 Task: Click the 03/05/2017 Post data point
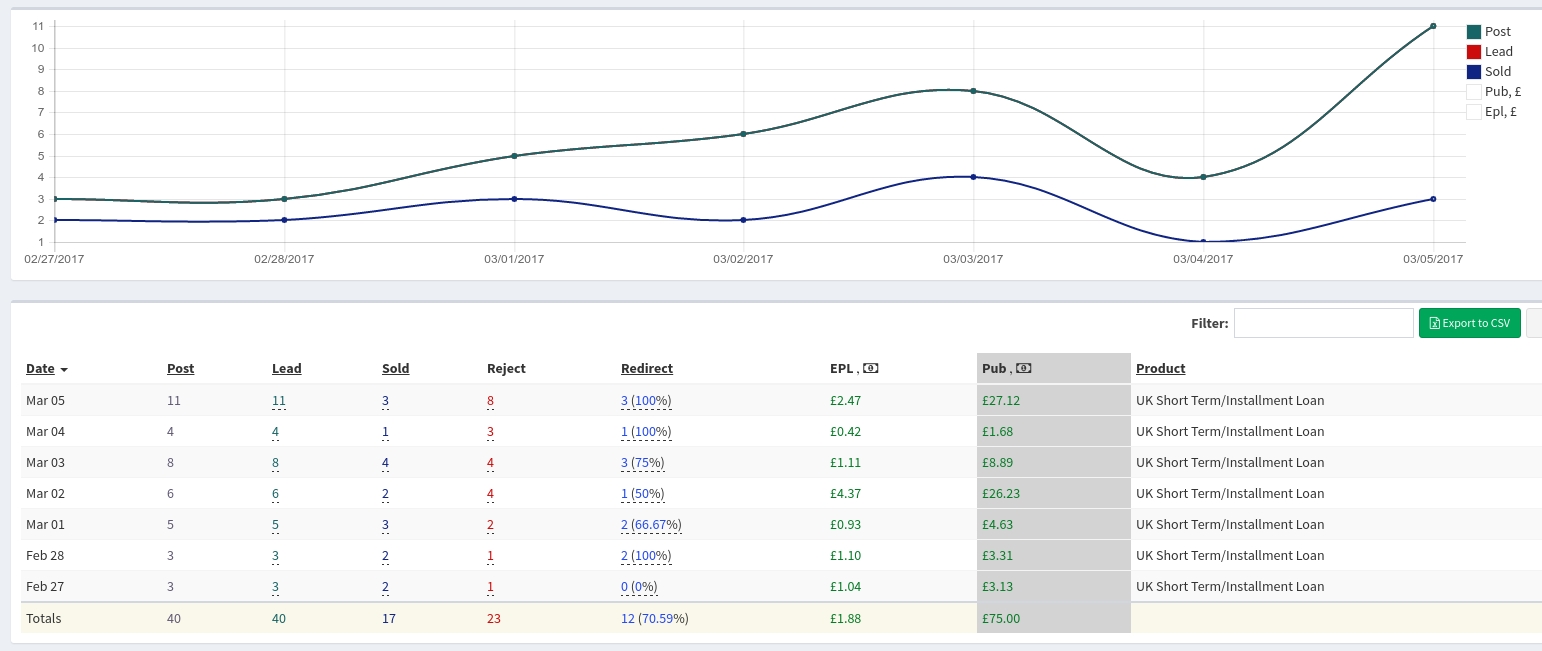[x=1433, y=26]
